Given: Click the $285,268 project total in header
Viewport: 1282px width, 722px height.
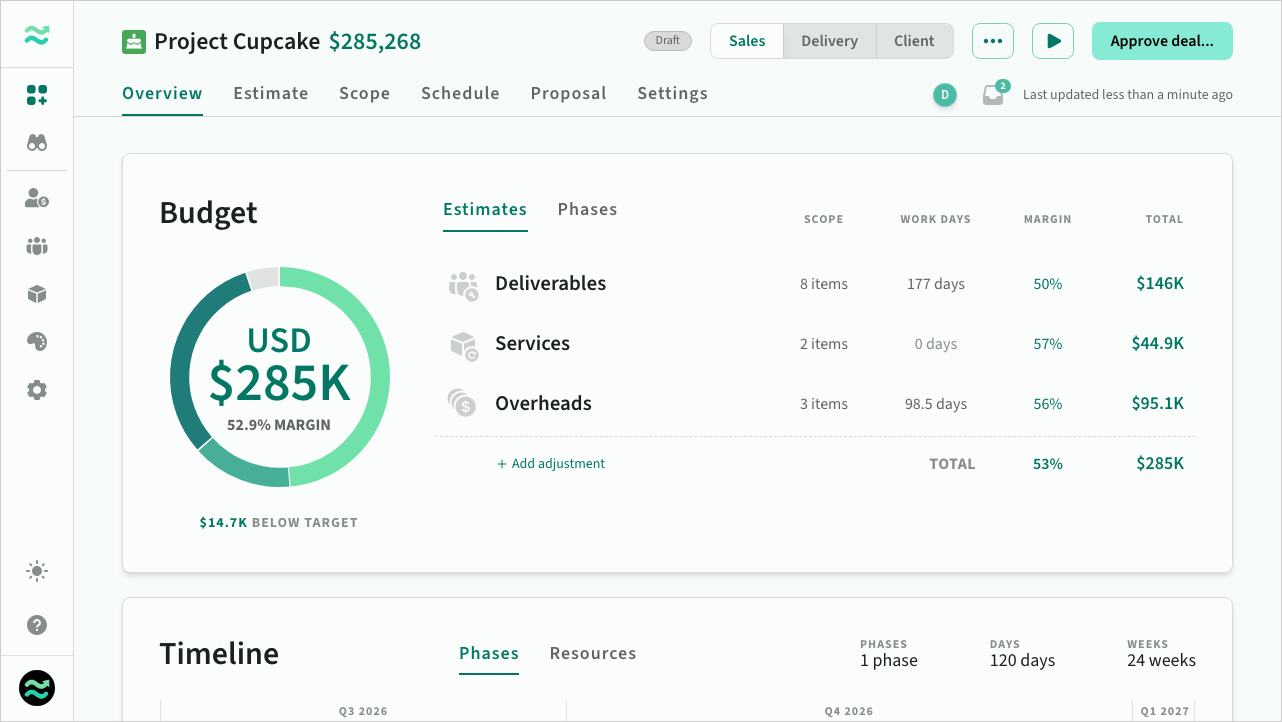Looking at the screenshot, I should [375, 42].
